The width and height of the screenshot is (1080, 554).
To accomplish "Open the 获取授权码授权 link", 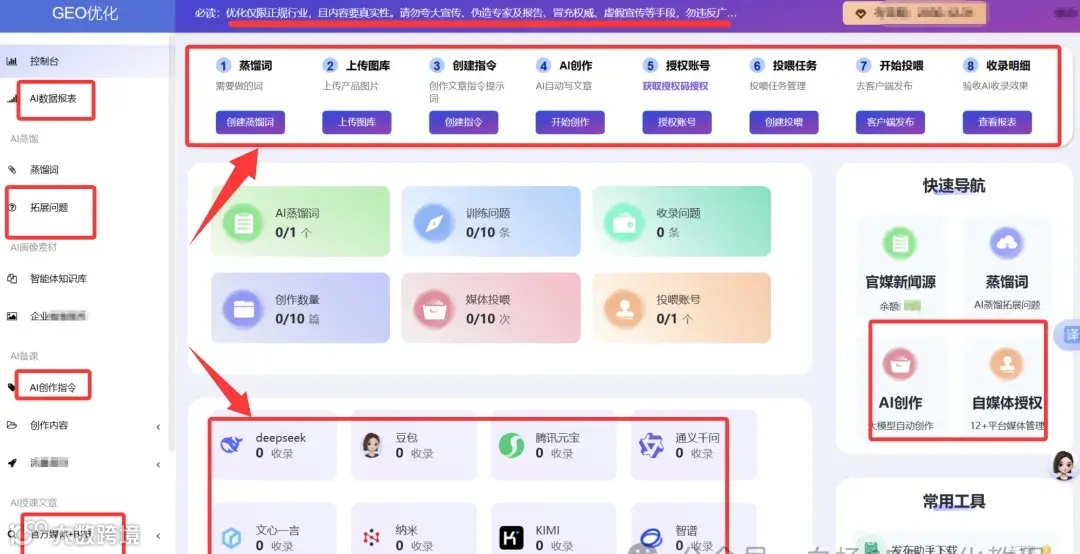I will pos(676,86).
